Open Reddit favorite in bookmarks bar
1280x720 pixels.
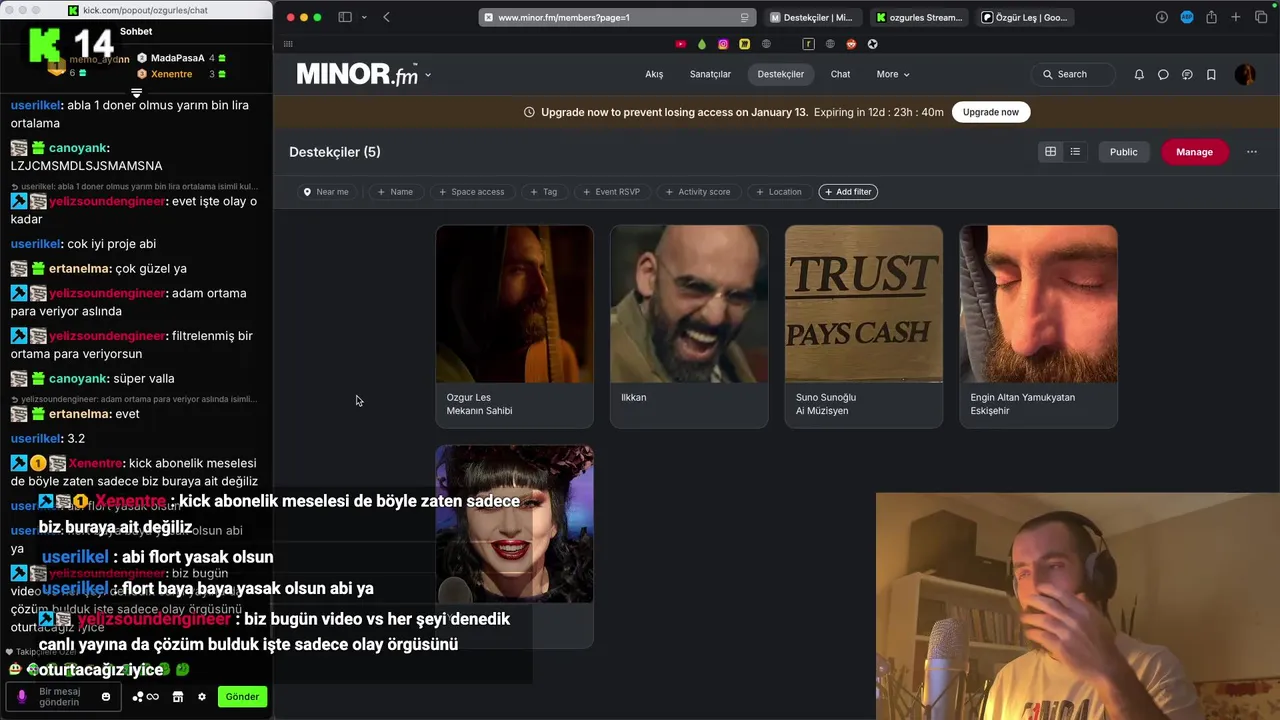pos(851,44)
